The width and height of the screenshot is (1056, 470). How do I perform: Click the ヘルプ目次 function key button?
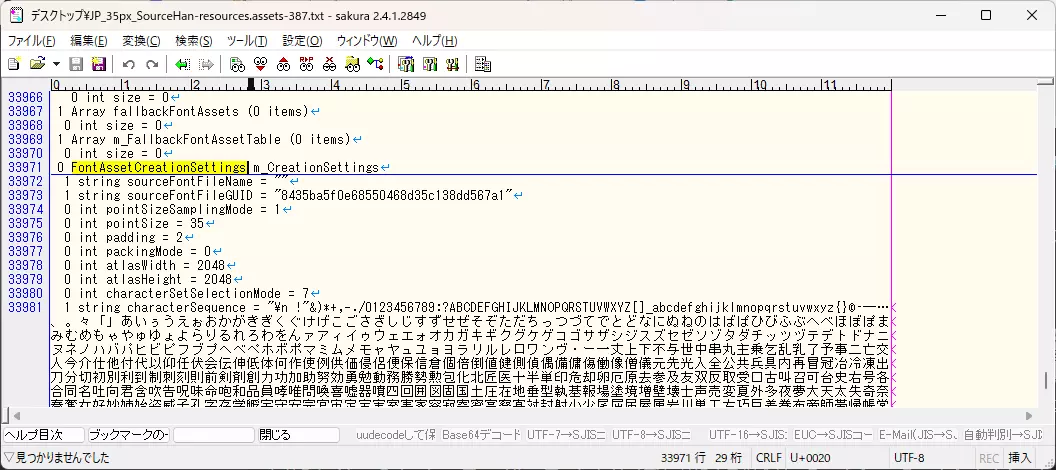[44, 435]
